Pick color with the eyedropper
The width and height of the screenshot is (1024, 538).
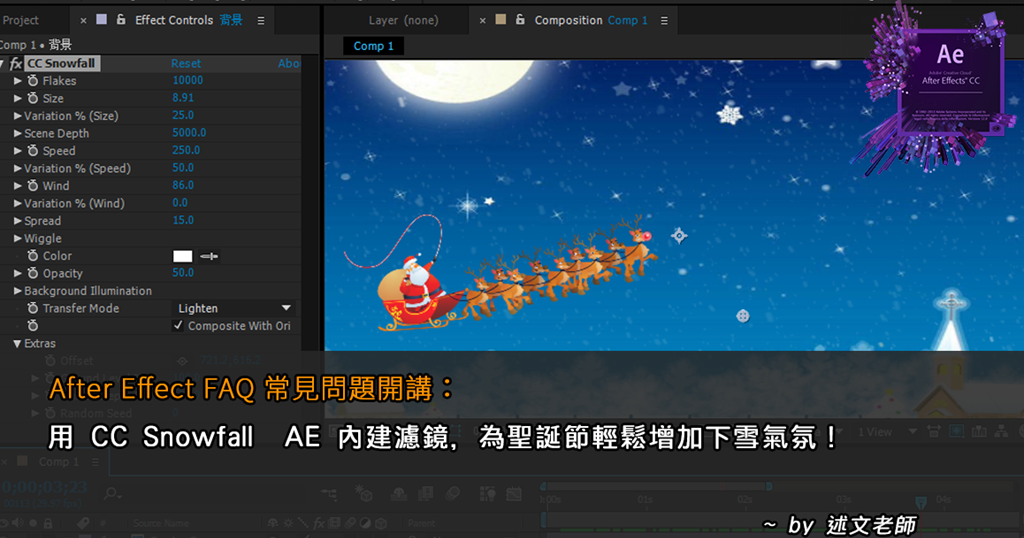(209, 256)
